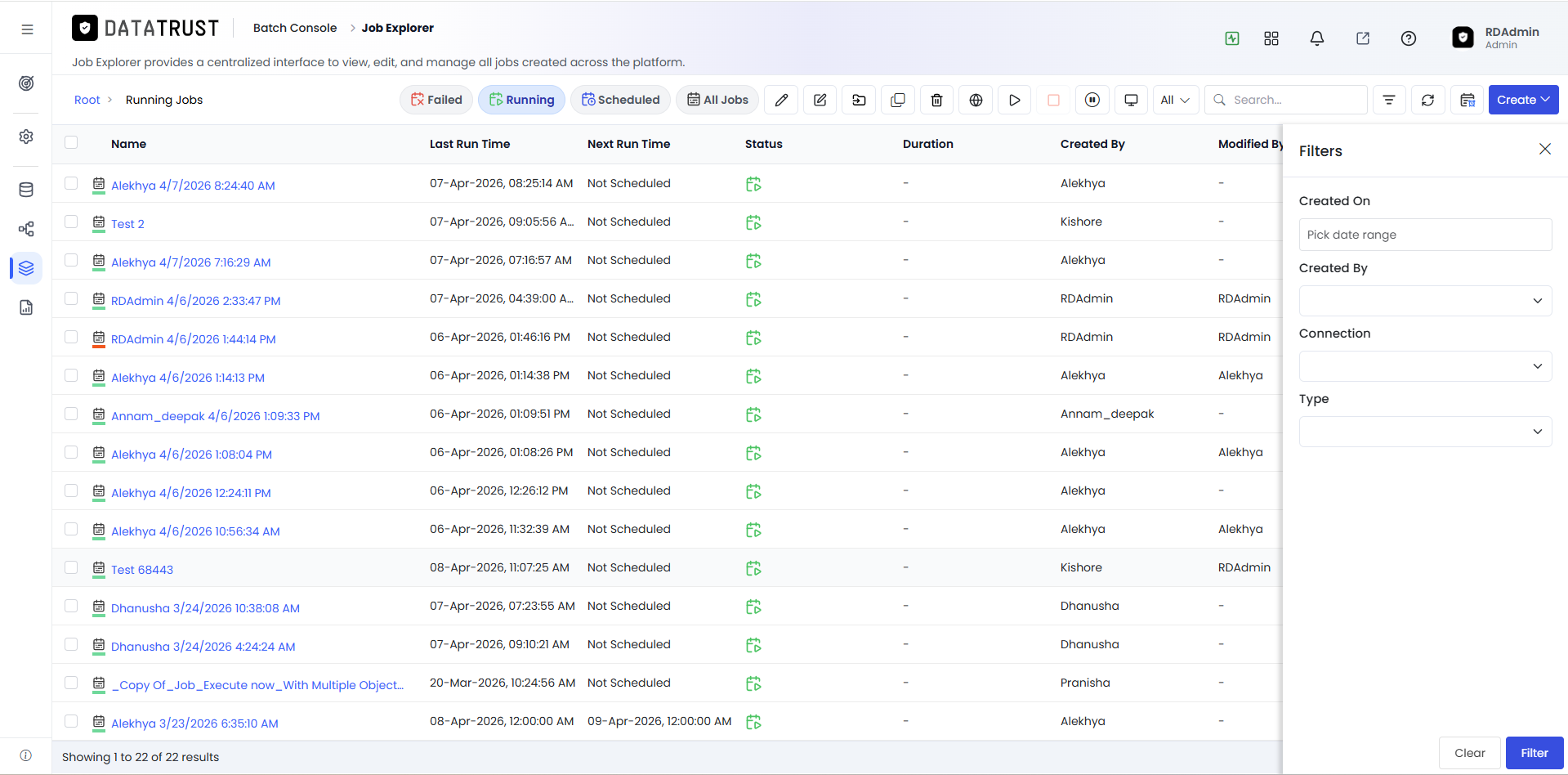The height and width of the screenshot is (775, 1568).
Task: Apply filters with the Filter button
Action: (x=1534, y=753)
